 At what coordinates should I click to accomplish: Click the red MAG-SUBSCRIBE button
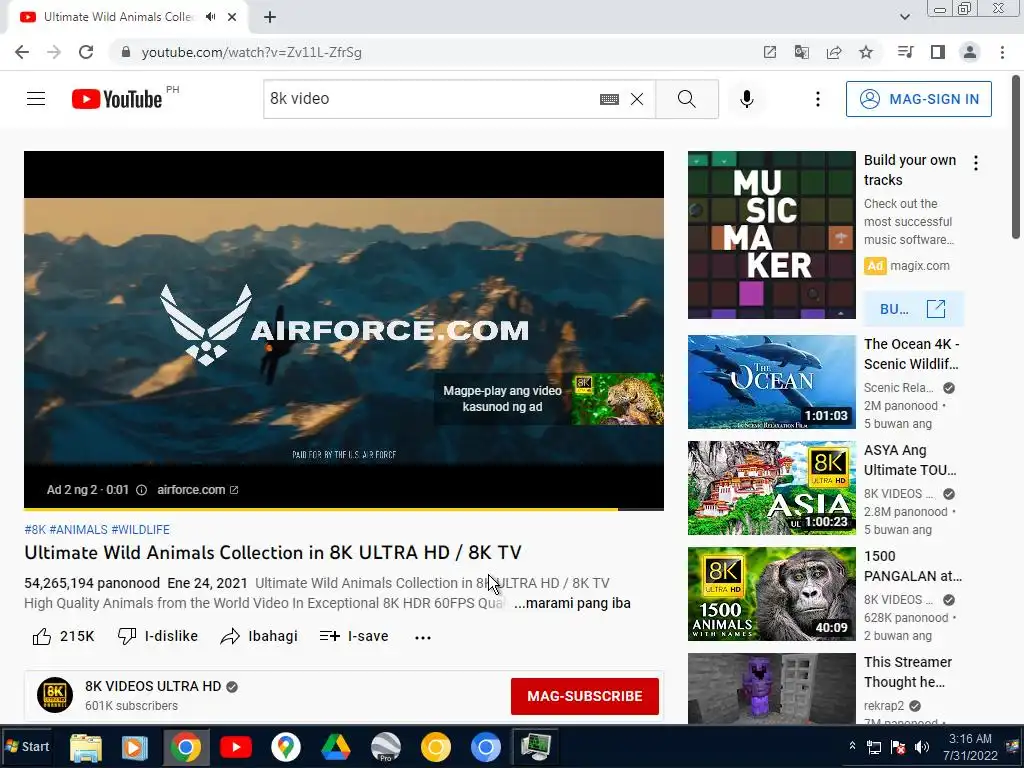click(x=584, y=696)
